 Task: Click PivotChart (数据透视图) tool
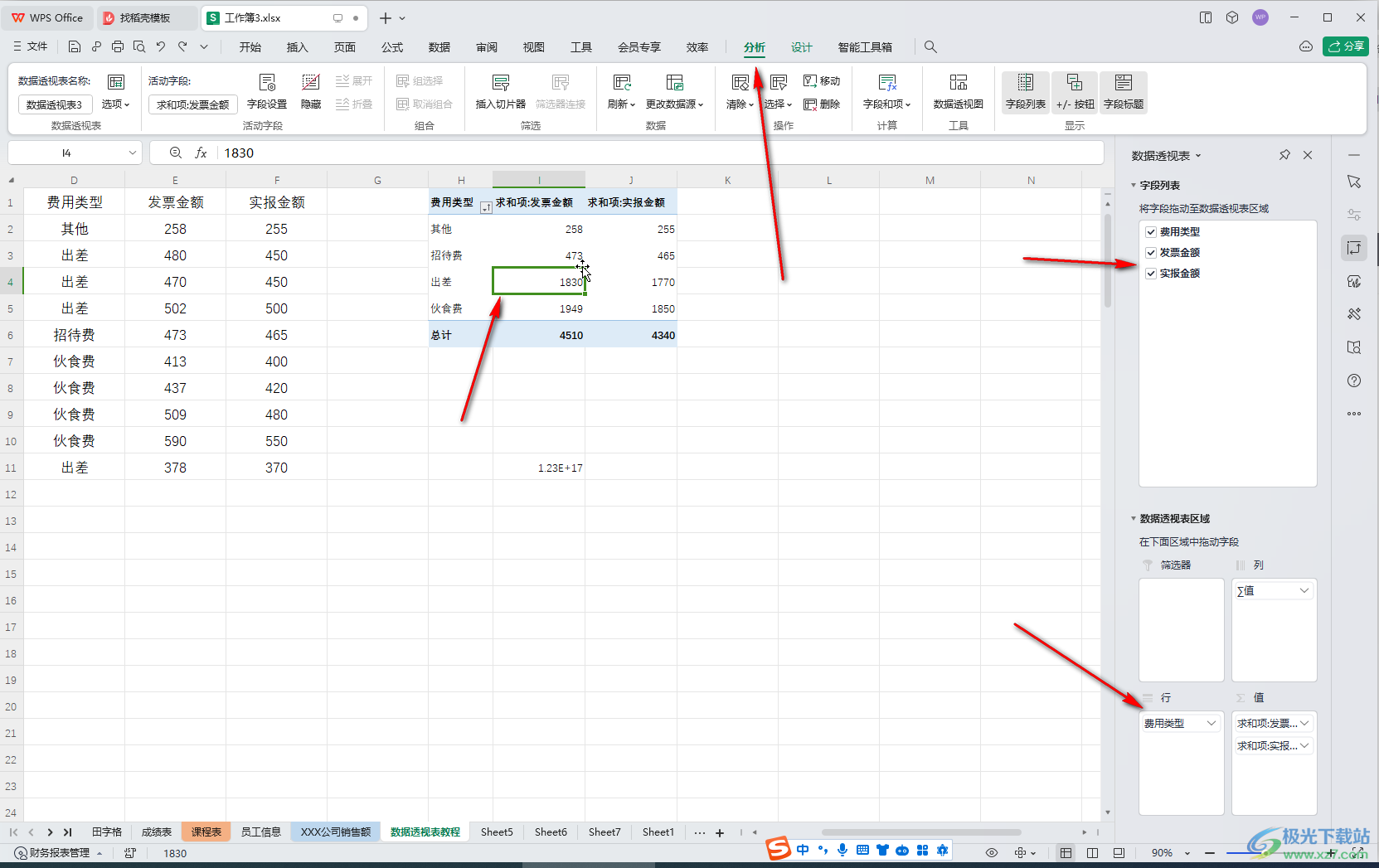pos(959,92)
